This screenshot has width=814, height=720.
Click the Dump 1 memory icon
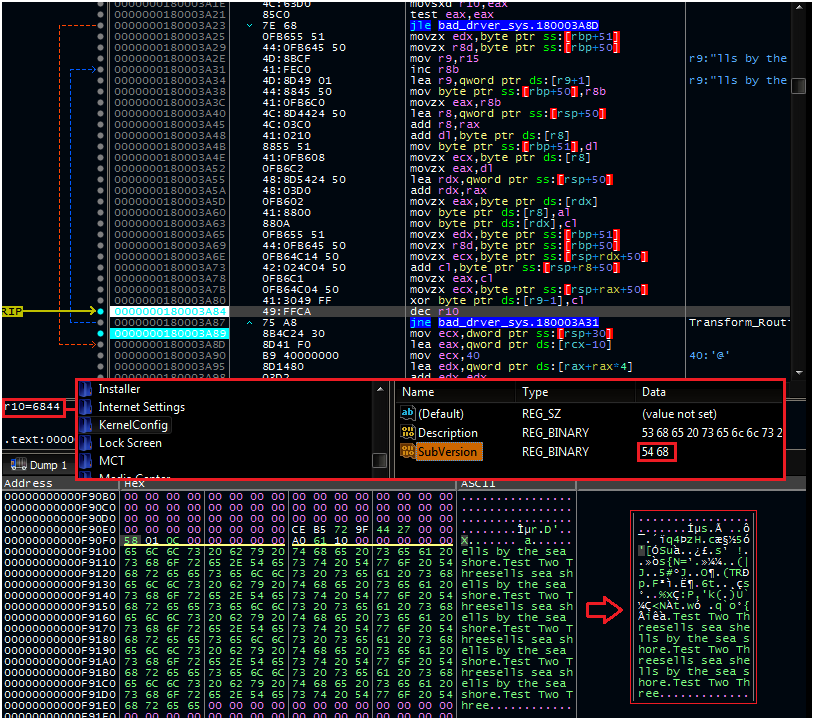click(x=19, y=465)
